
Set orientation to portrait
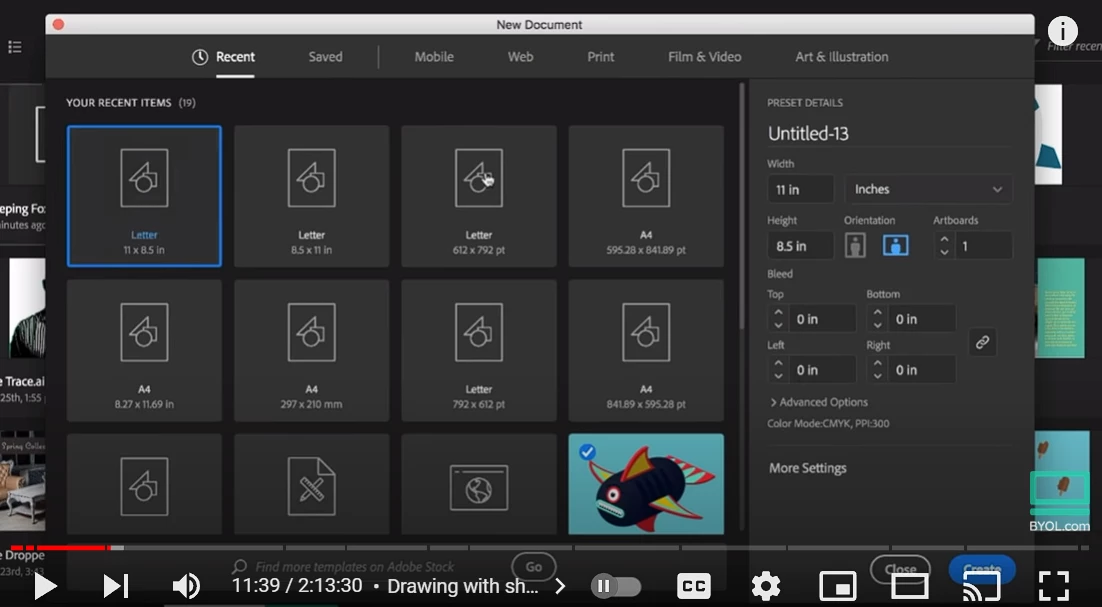click(x=855, y=246)
